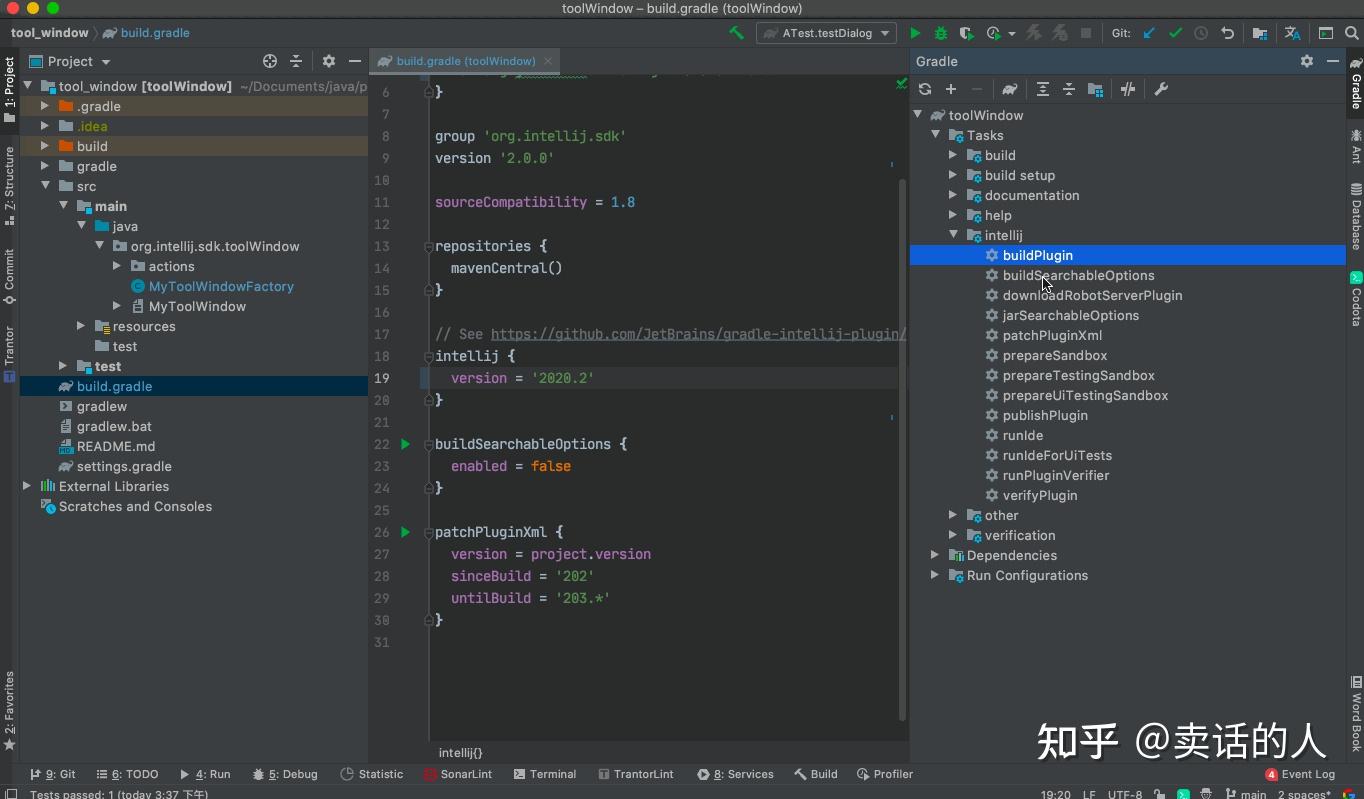Click tool_window breadcrumb in navigation bar
The width and height of the screenshot is (1364, 799).
50,33
